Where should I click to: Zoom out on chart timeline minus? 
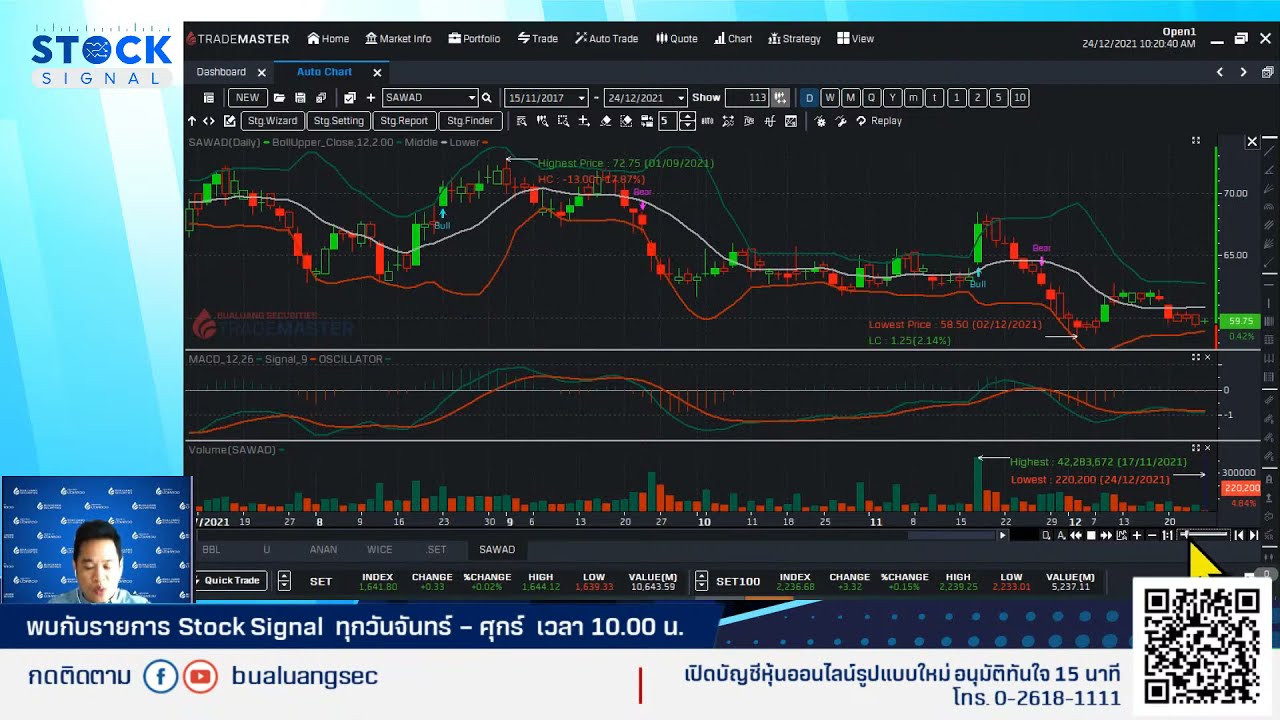pyautogui.click(x=1151, y=536)
